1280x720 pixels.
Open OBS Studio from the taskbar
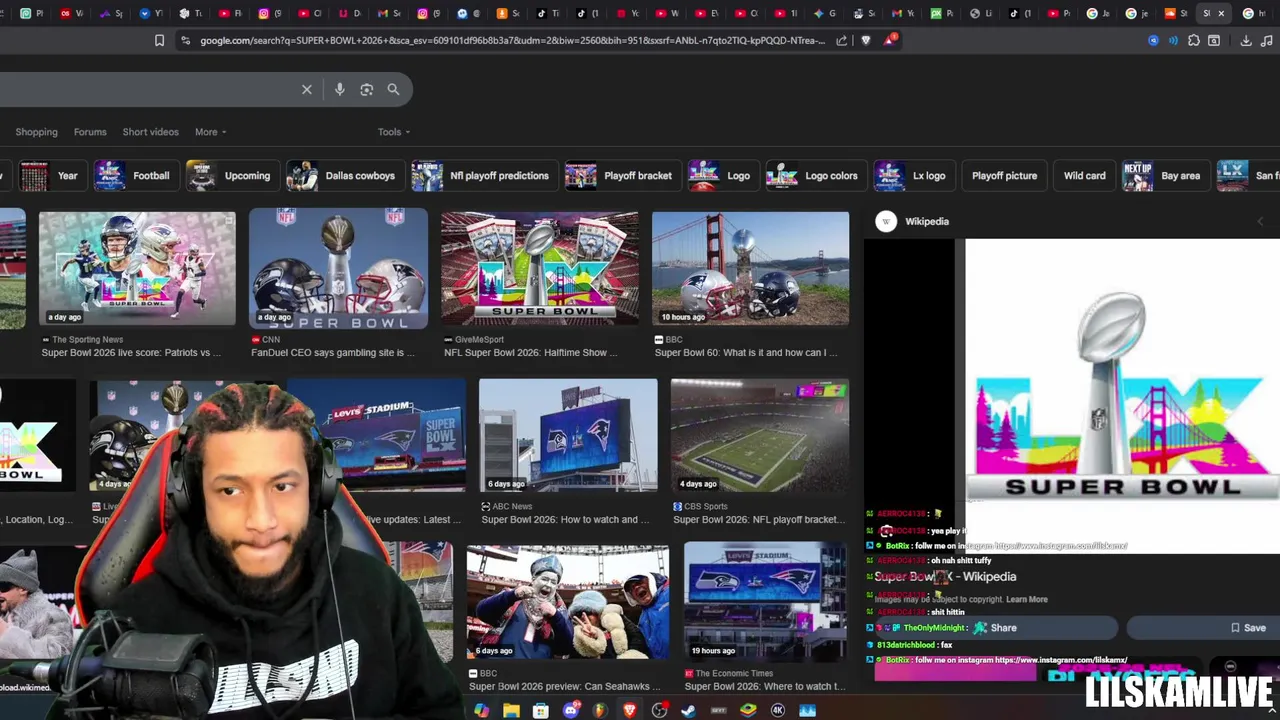[x=660, y=711]
